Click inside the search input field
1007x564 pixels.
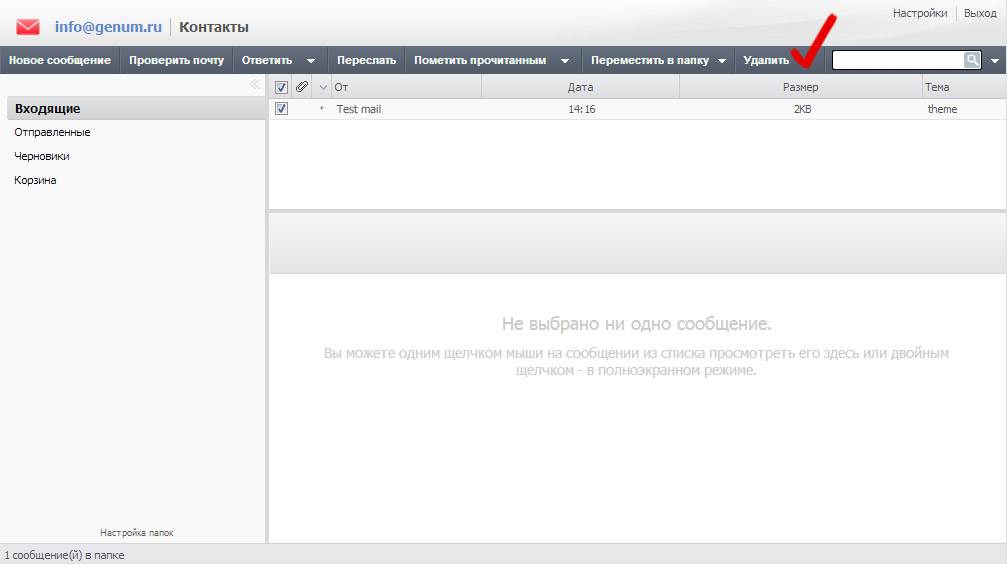[x=897, y=60]
